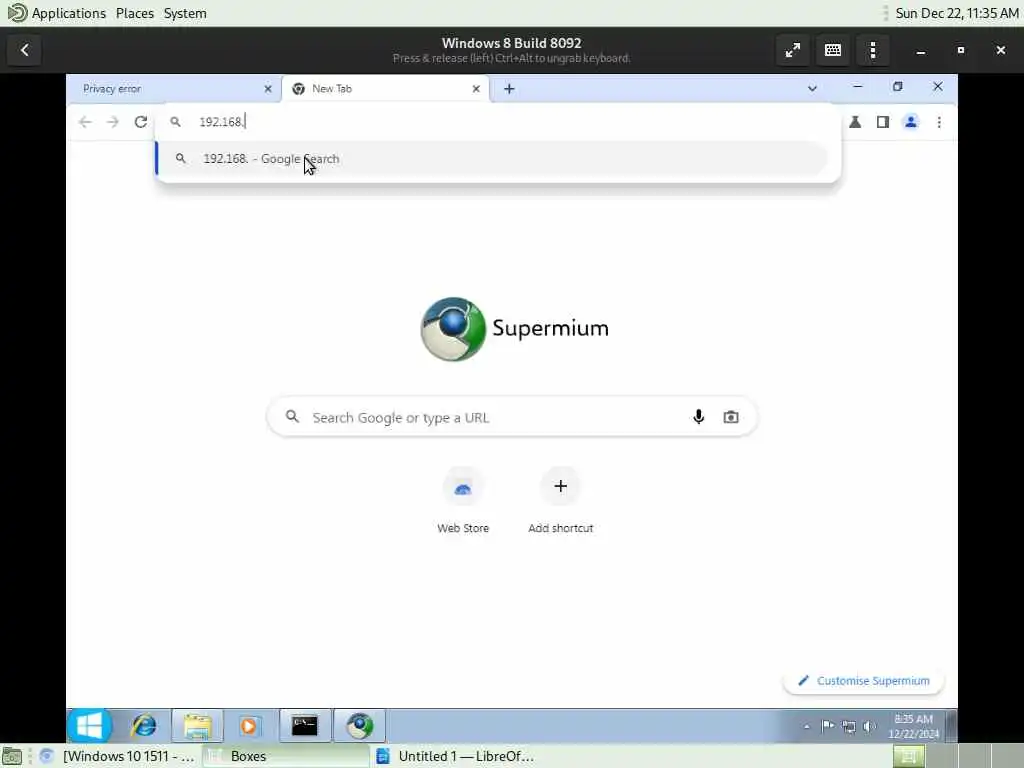Open the profile avatar menu

(x=910, y=122)
